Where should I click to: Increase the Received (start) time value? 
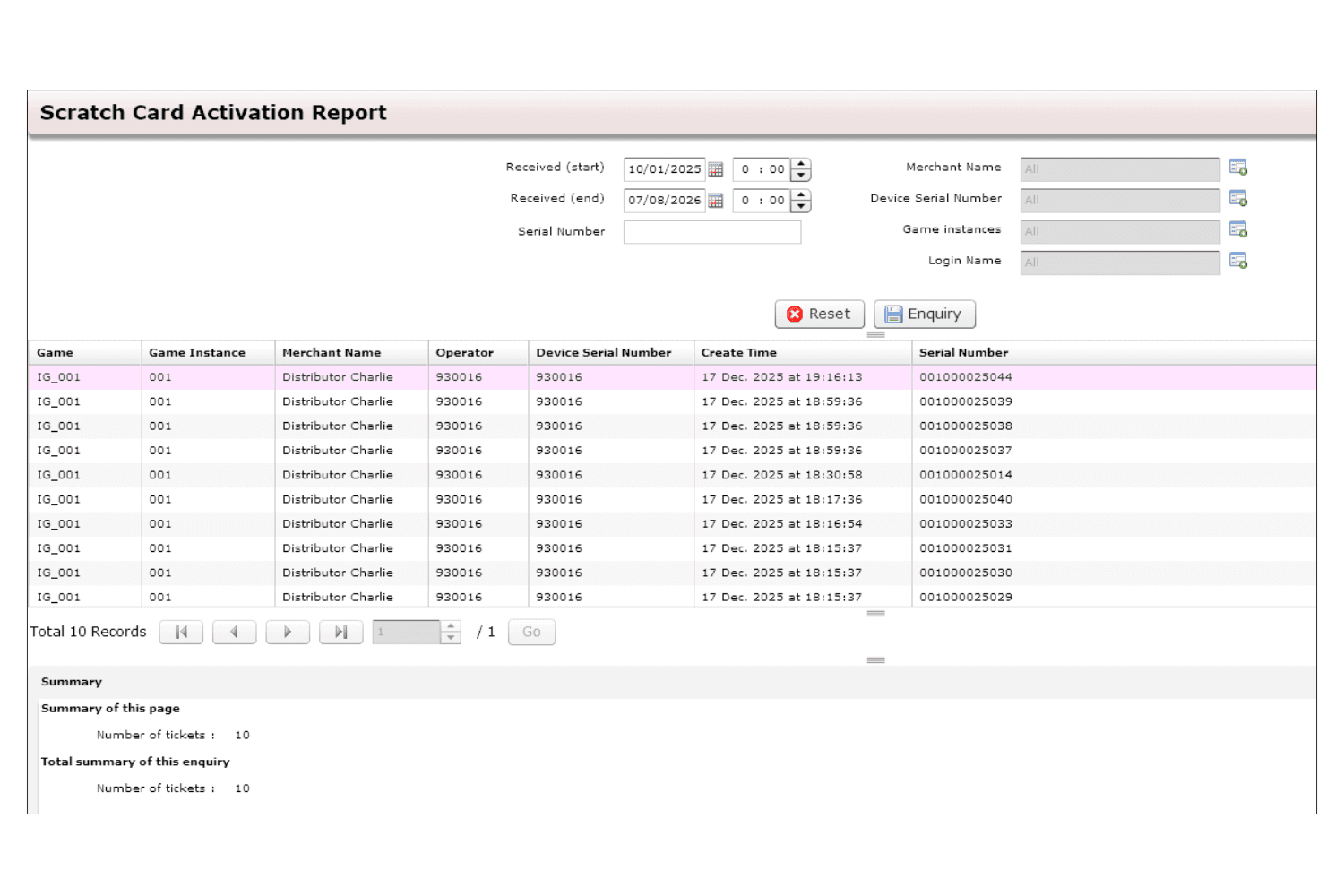coord(801,164)
